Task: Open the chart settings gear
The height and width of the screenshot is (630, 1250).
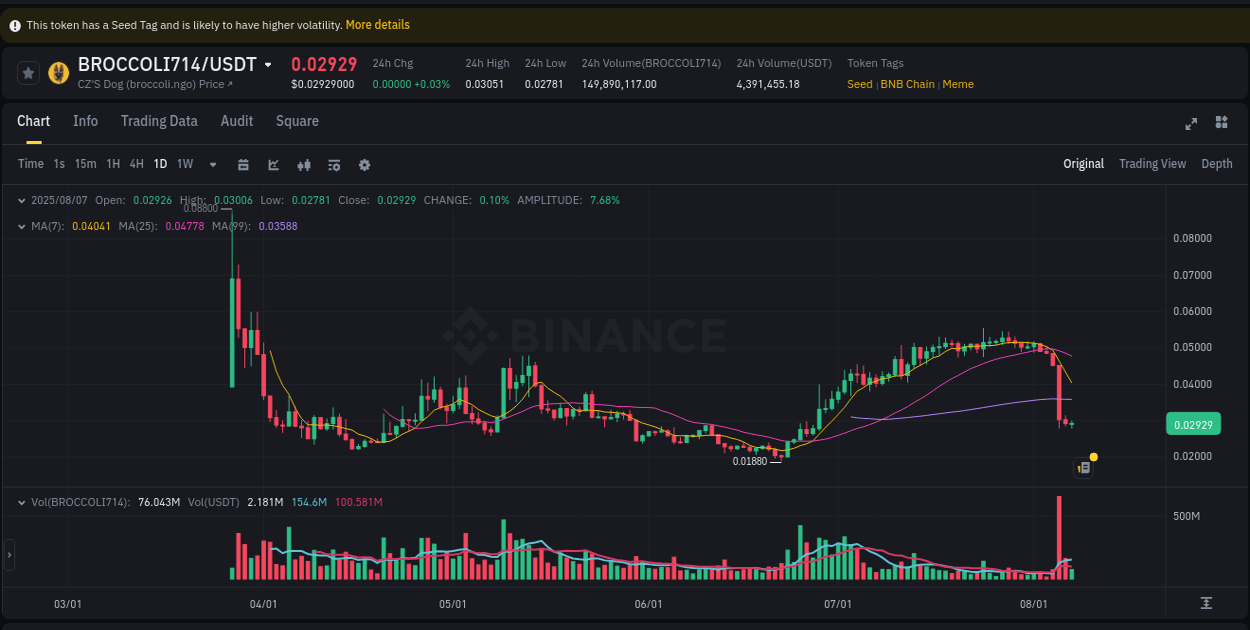Action: pyautogui.click(x=364, y=164)
